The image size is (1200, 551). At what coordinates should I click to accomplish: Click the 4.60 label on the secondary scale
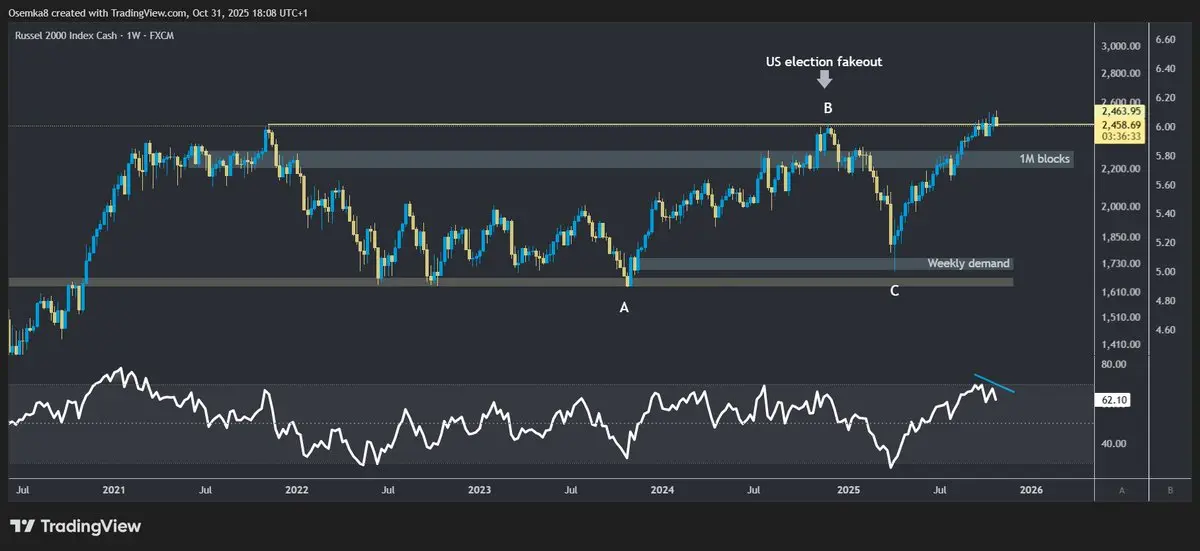click(x=1165, y=330)
